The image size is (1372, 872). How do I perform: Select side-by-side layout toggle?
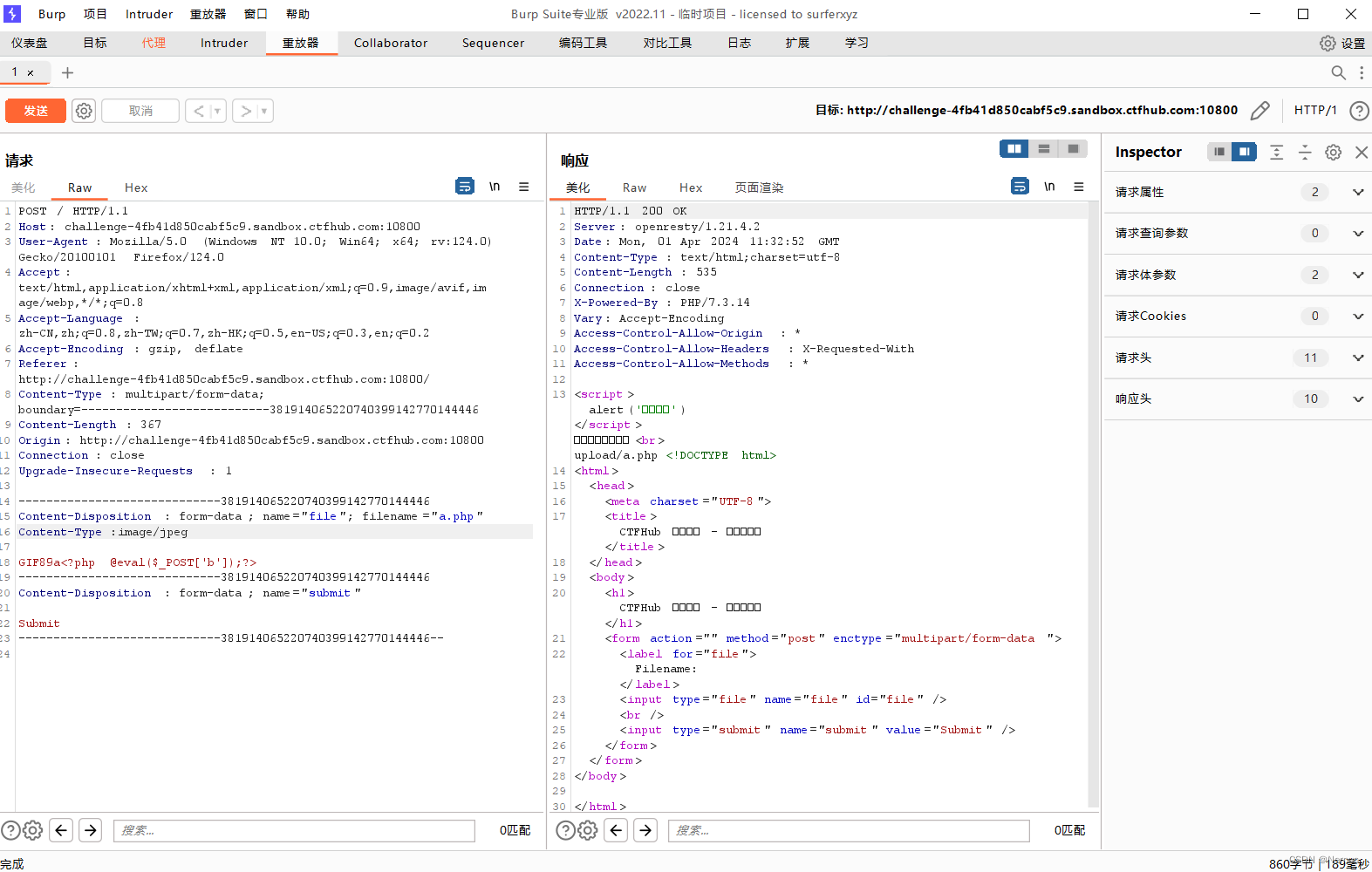[x=1014, y=149]
